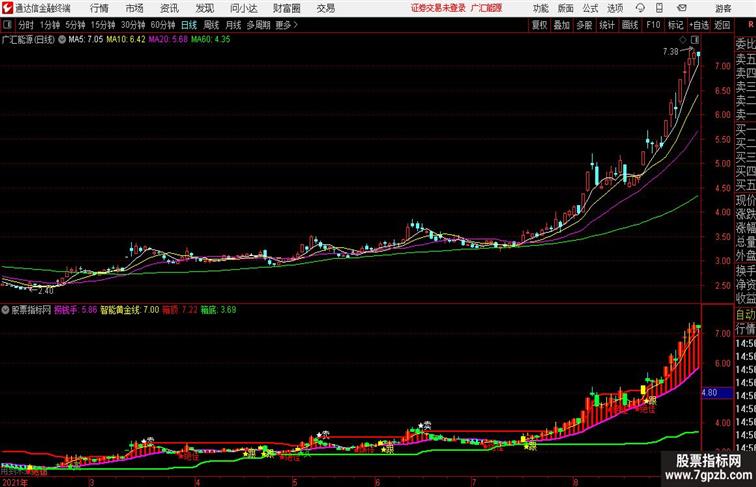756x487 pixels.
Task: Click the 多股 multi-stock button
Action: coord(584,25)
